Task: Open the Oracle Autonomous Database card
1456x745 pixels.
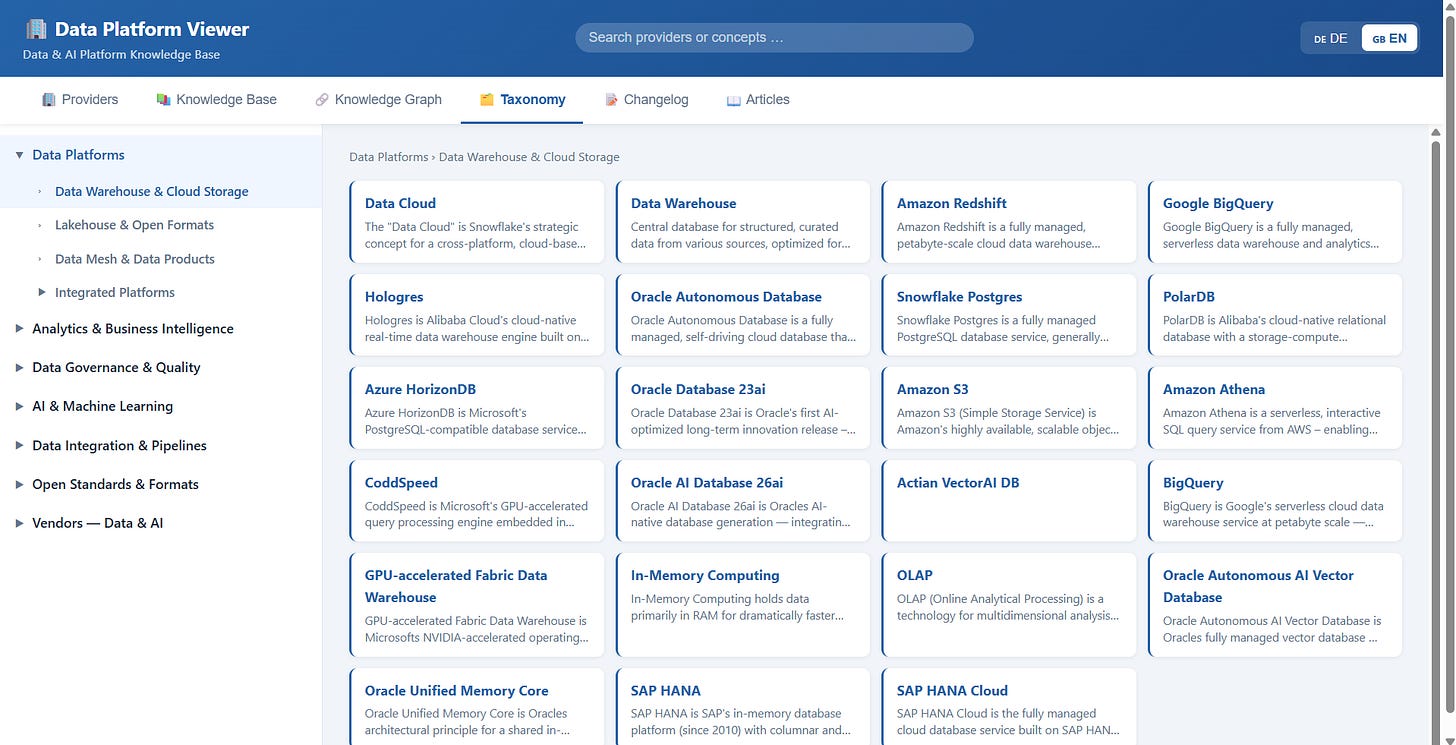Action: coord(743,315)
